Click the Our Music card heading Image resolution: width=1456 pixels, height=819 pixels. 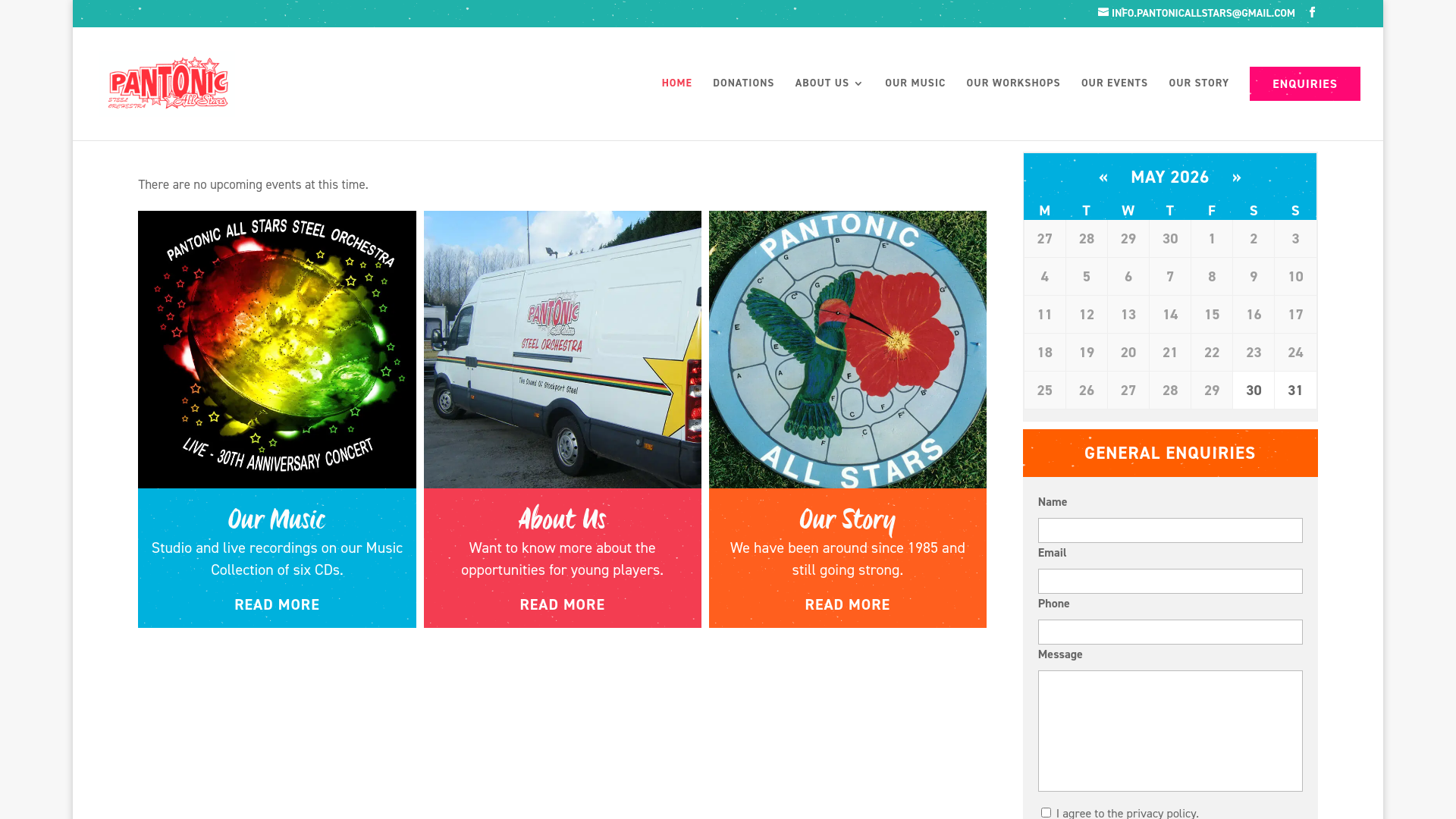click(277, 519)
